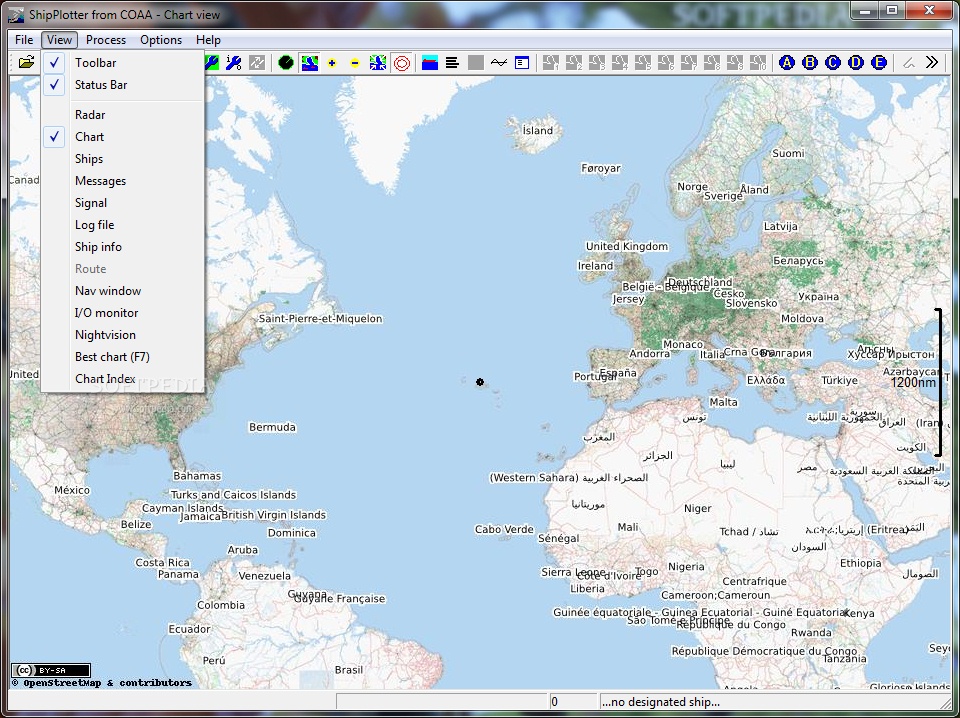This screenshot has height=718, width=960.
Task: Click the grey double-arrow toolbar icon
Action: tap(257, 62)
